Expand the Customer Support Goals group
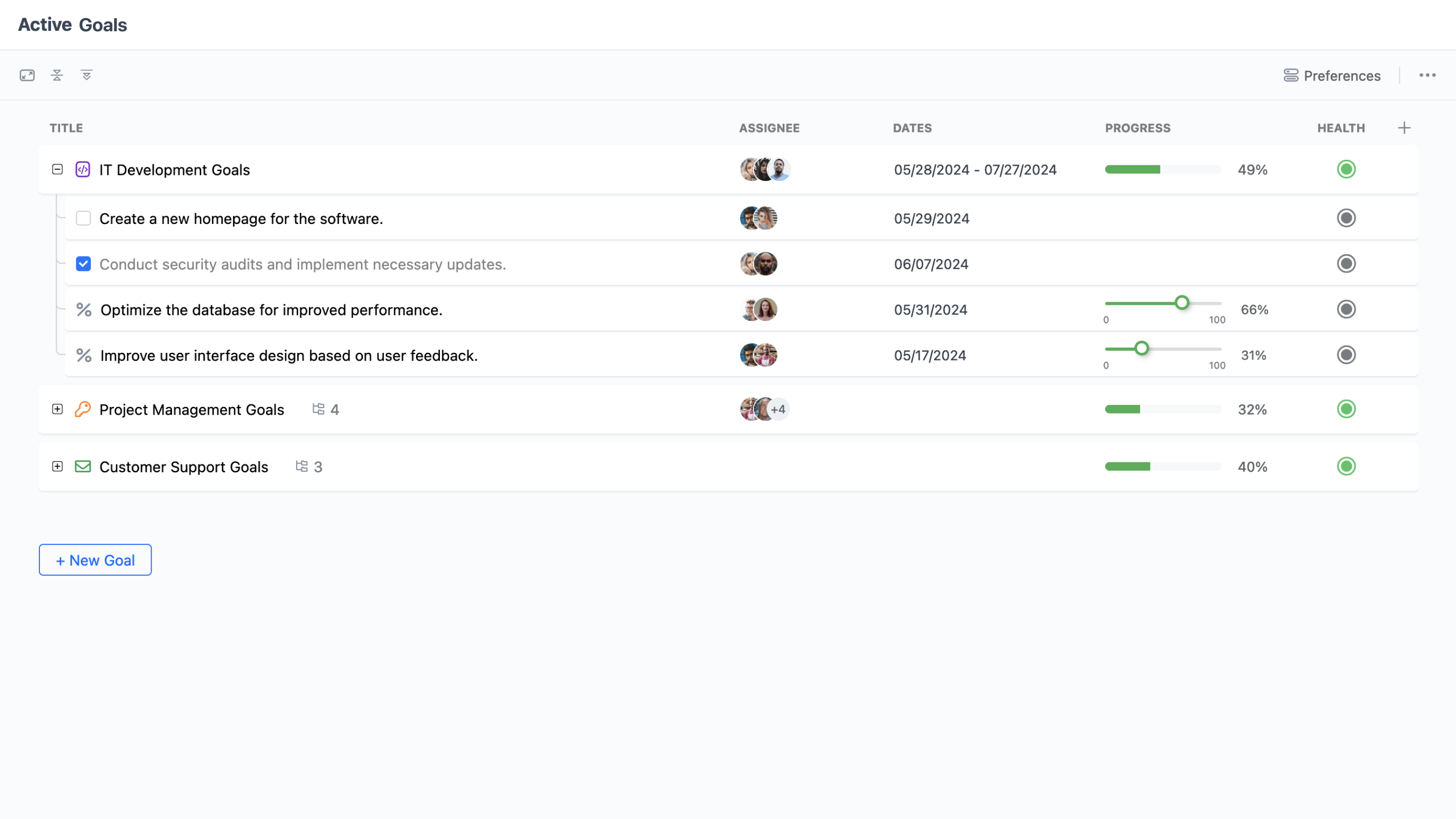 tap(57, 466)
